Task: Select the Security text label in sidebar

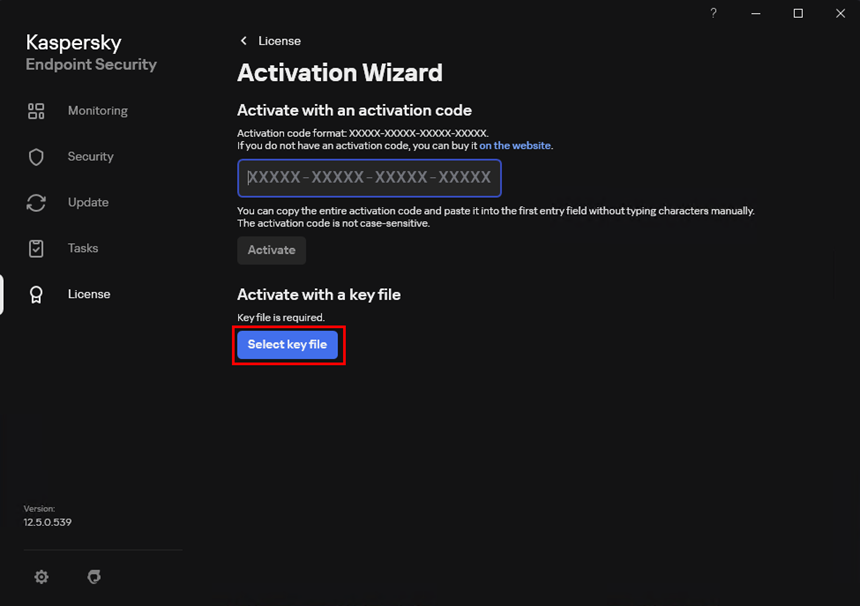Action: tap(90, 157)
